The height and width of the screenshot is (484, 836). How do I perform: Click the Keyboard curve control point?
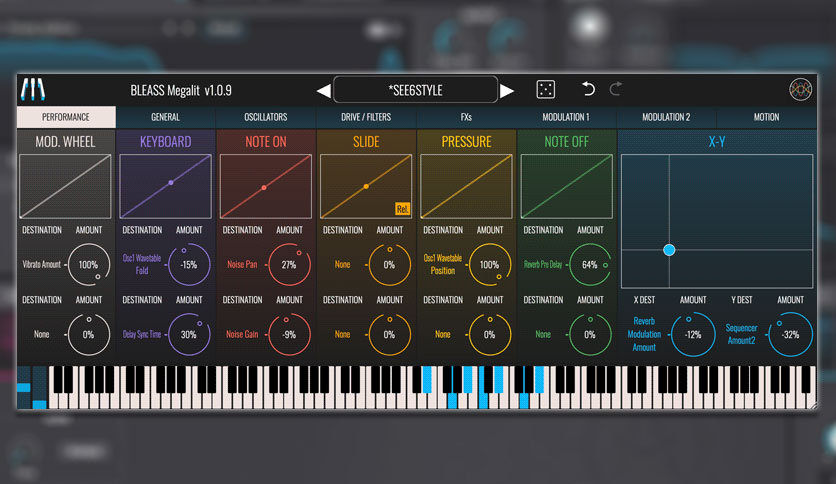pos(171,183)
